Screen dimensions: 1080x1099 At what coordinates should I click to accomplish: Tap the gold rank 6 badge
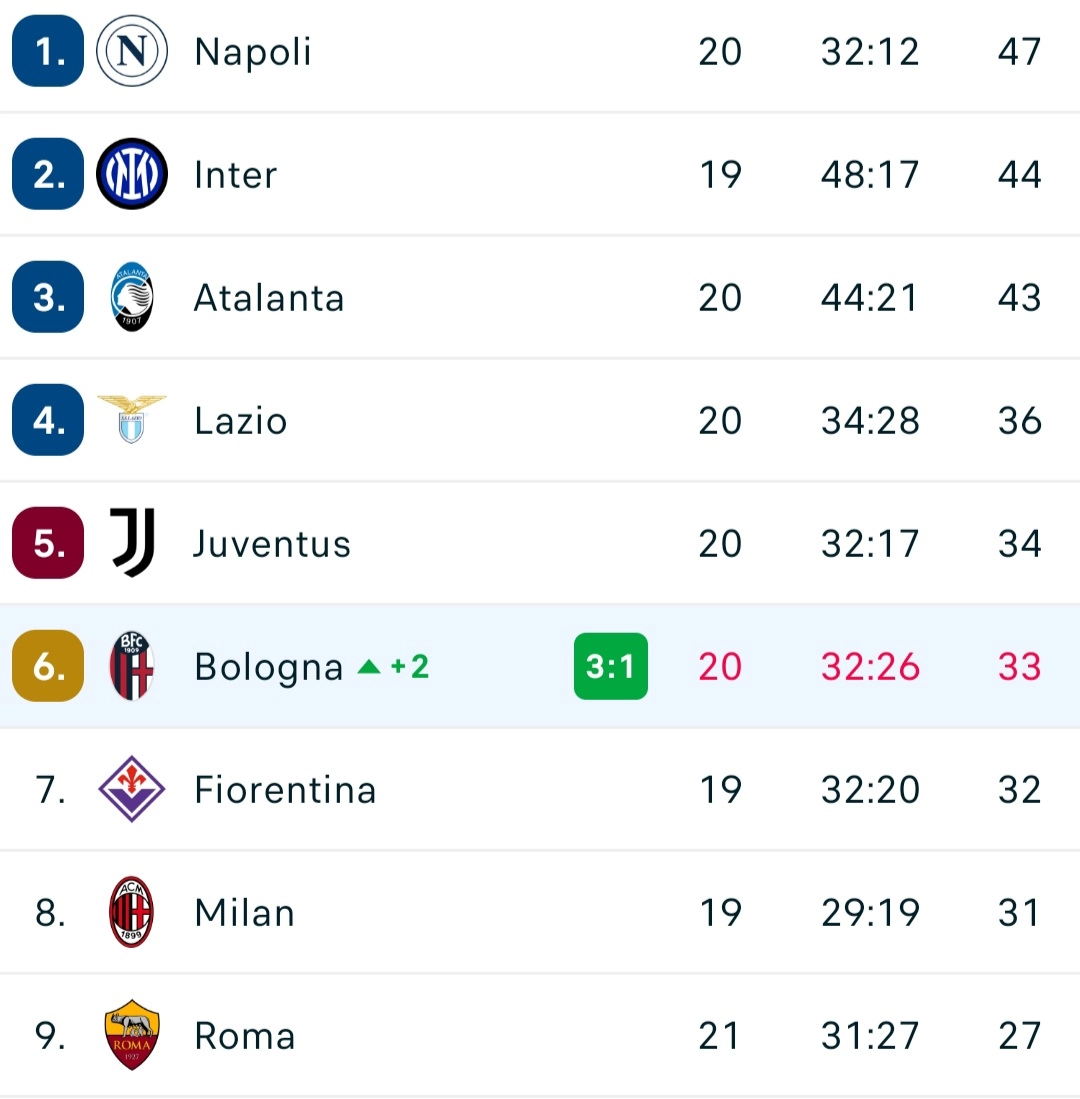tap(48, 666)
